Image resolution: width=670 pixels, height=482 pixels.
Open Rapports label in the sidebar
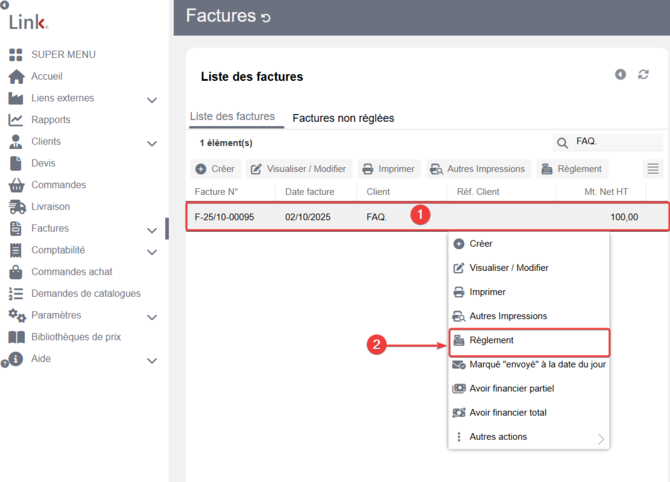coord(51,120)
